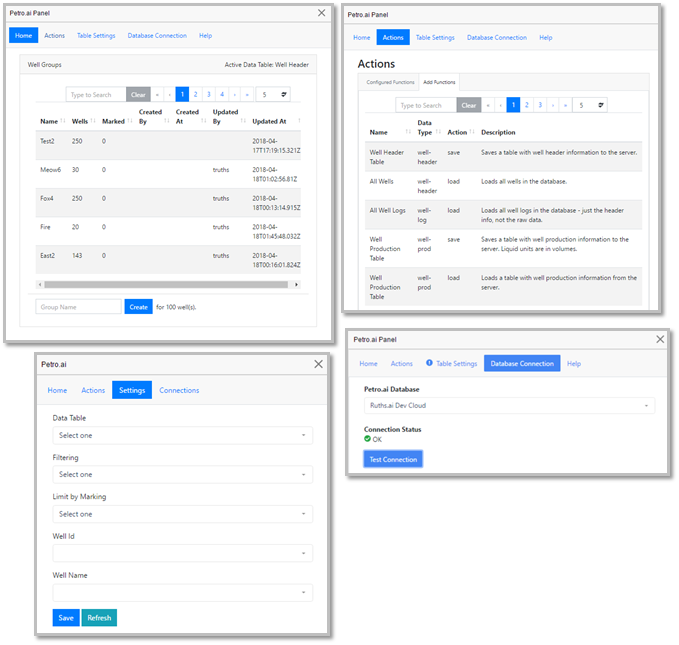Viewport: 679px width, 645px height.
Task: Go to previous page in Actions panel pagination
Action: (x=501, y=105)
